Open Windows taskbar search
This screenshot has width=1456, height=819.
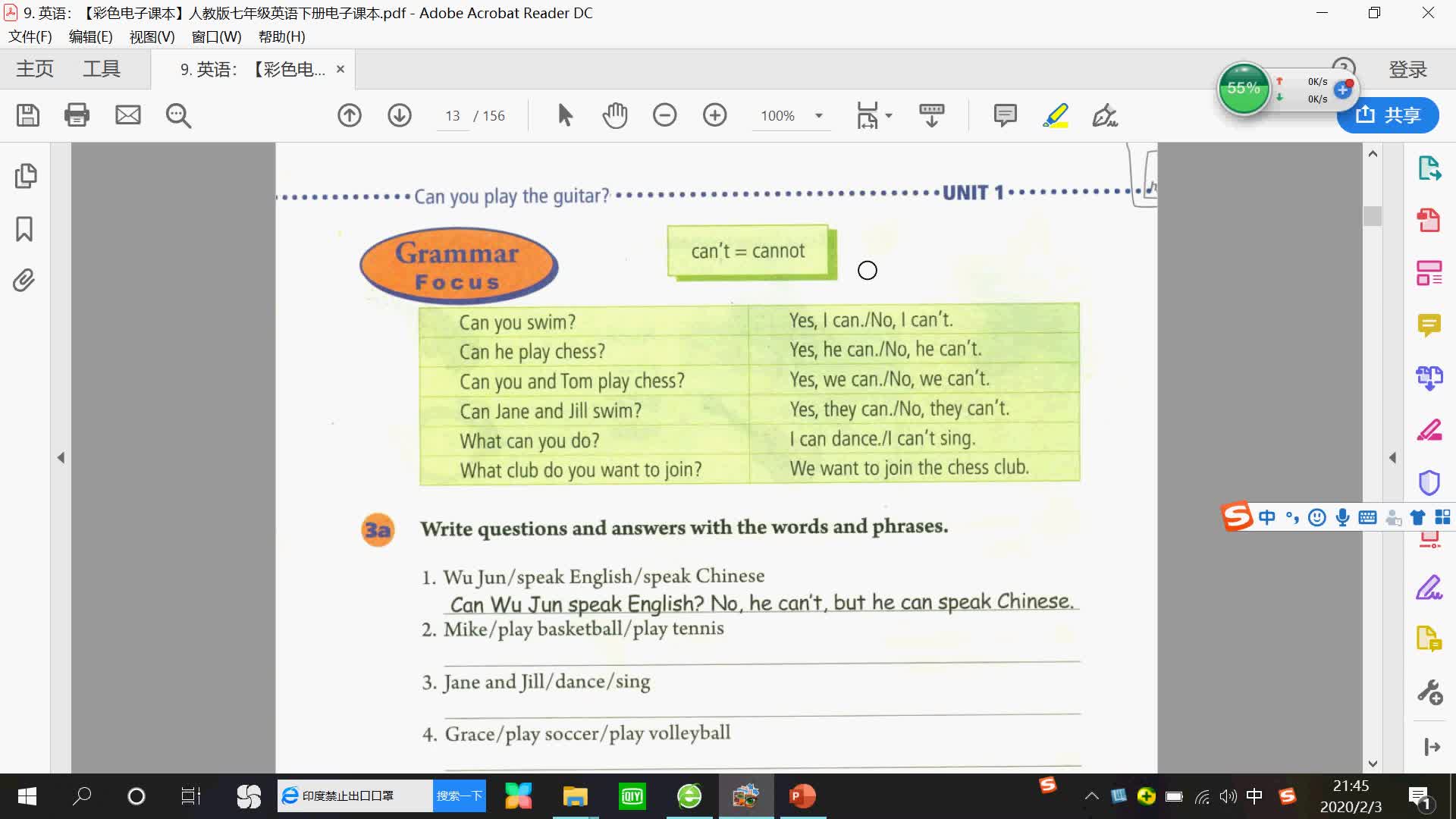[82, 796]
